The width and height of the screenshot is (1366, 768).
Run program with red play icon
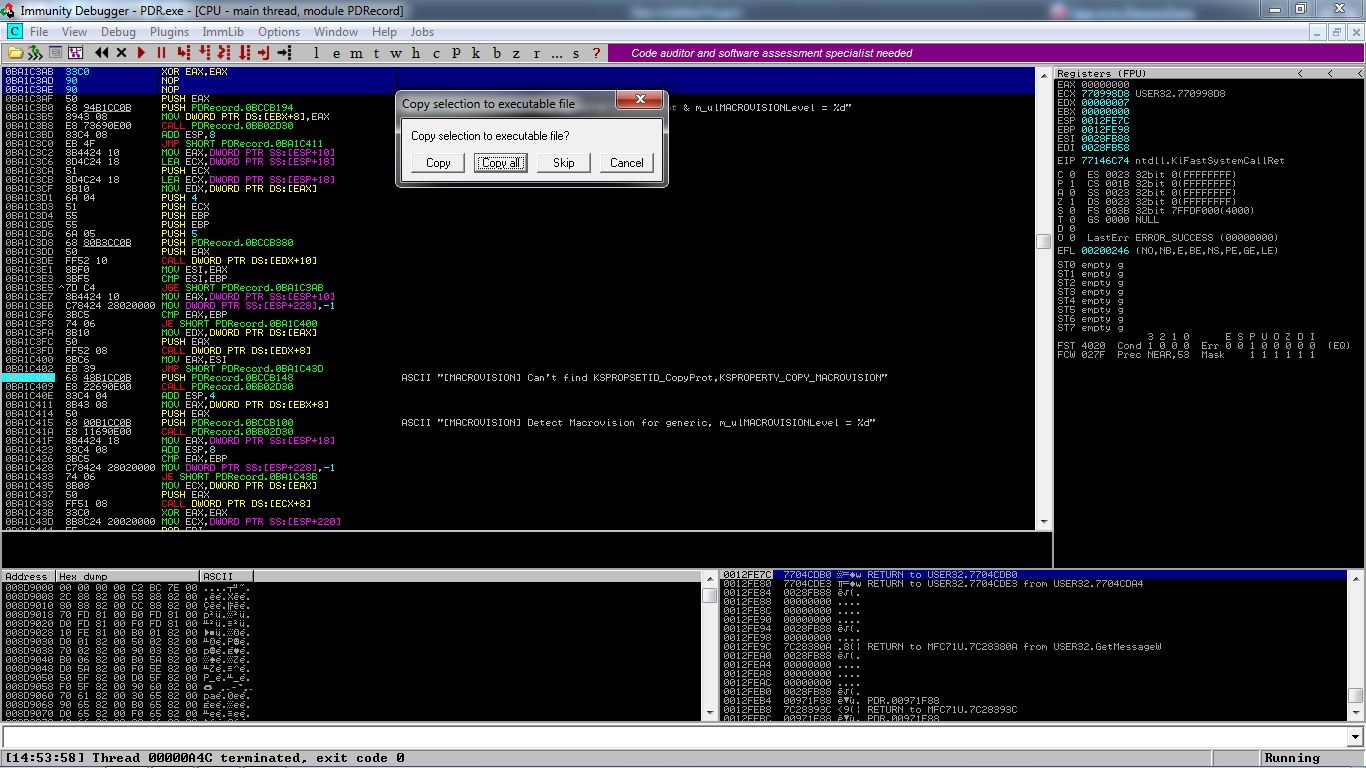coord(141,52)
